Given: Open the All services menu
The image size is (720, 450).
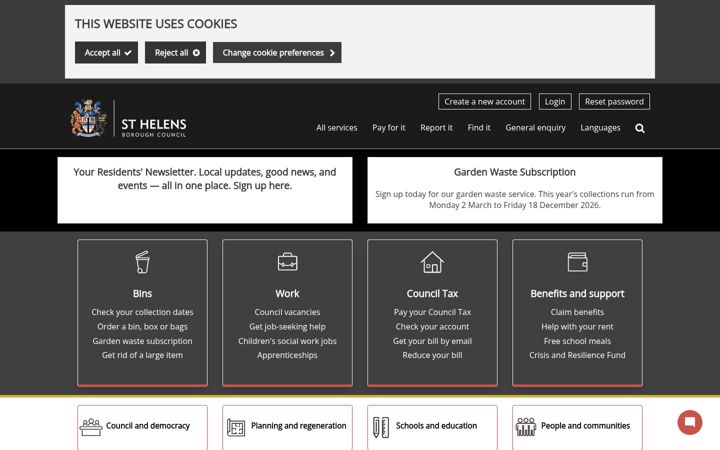Looking at the screenshot, I should point(337,128).
